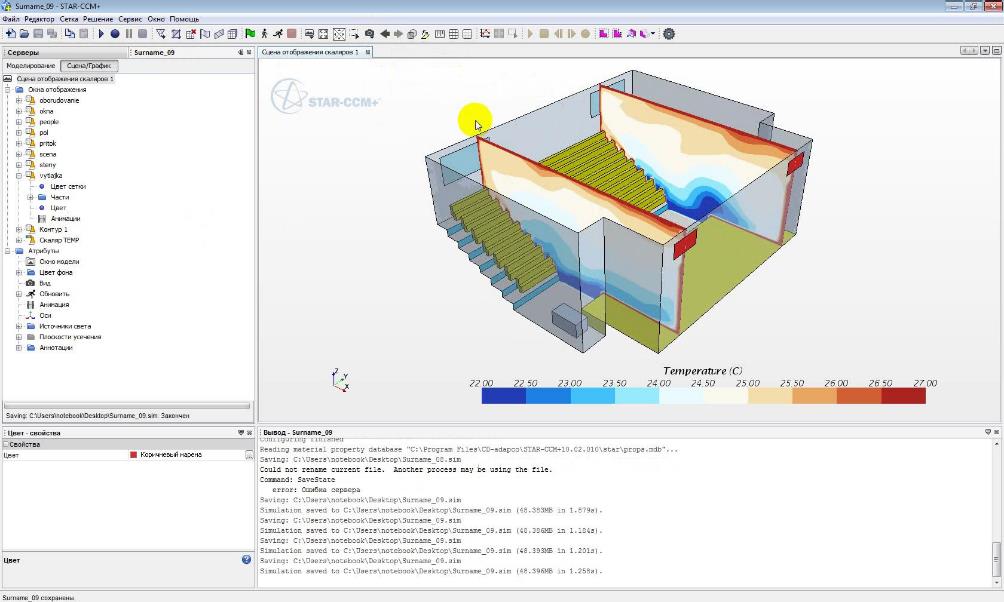This screenshot has height=602, width=1004.
Task: Expand the Источники света folder
Action: tap(18, 326)
